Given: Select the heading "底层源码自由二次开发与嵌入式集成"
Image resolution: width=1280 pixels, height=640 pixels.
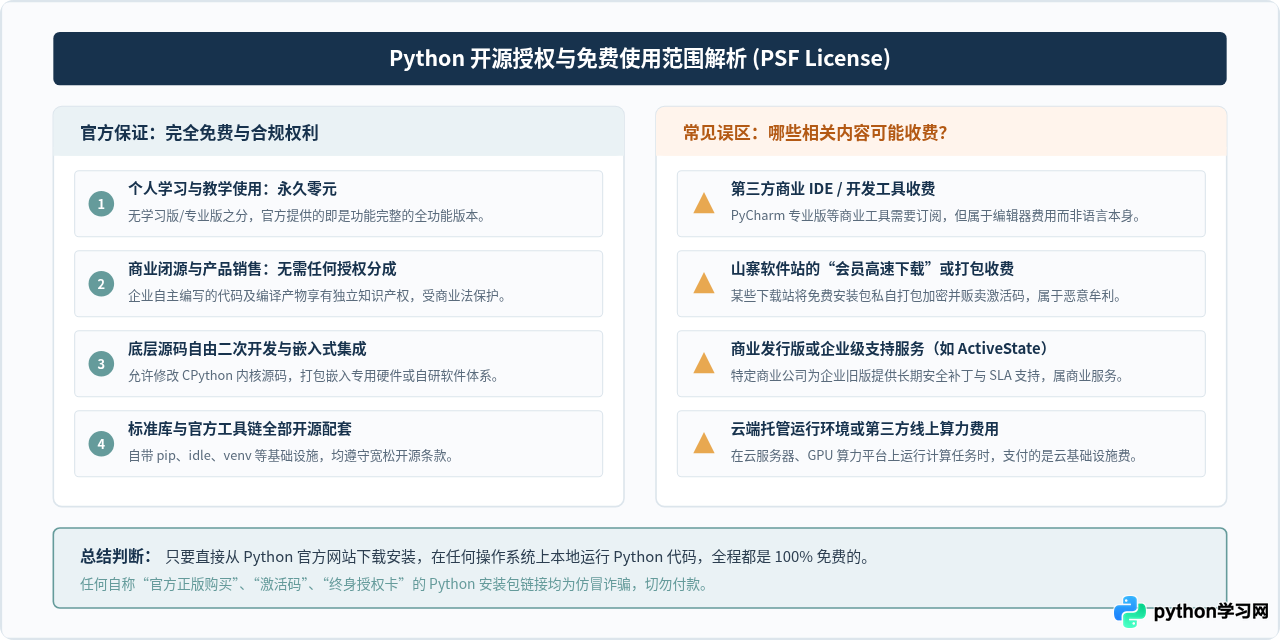Looking at the screenshot, I should tap(247, 349).
